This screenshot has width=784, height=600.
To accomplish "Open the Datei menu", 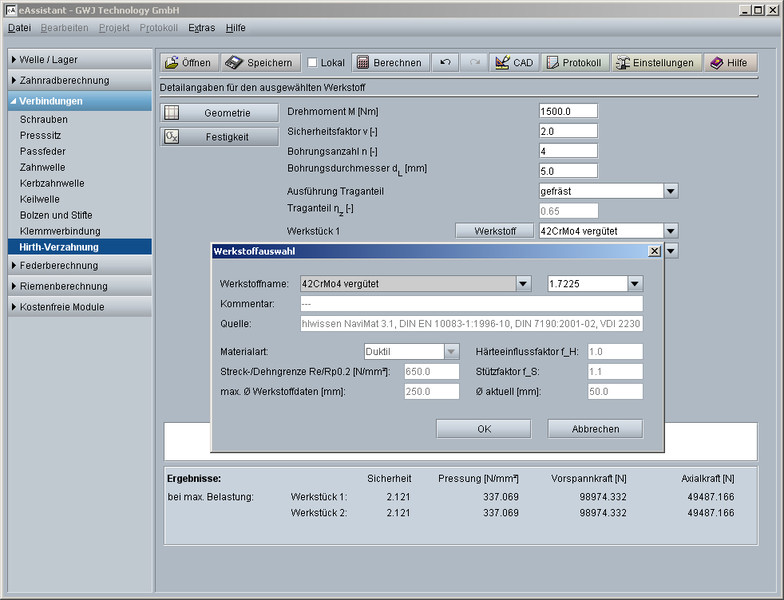I will [x=20, y=28].
